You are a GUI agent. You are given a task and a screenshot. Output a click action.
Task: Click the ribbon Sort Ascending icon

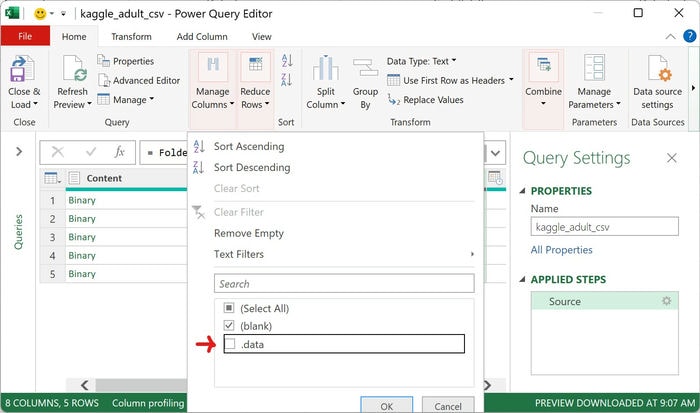tap(287, 60)
